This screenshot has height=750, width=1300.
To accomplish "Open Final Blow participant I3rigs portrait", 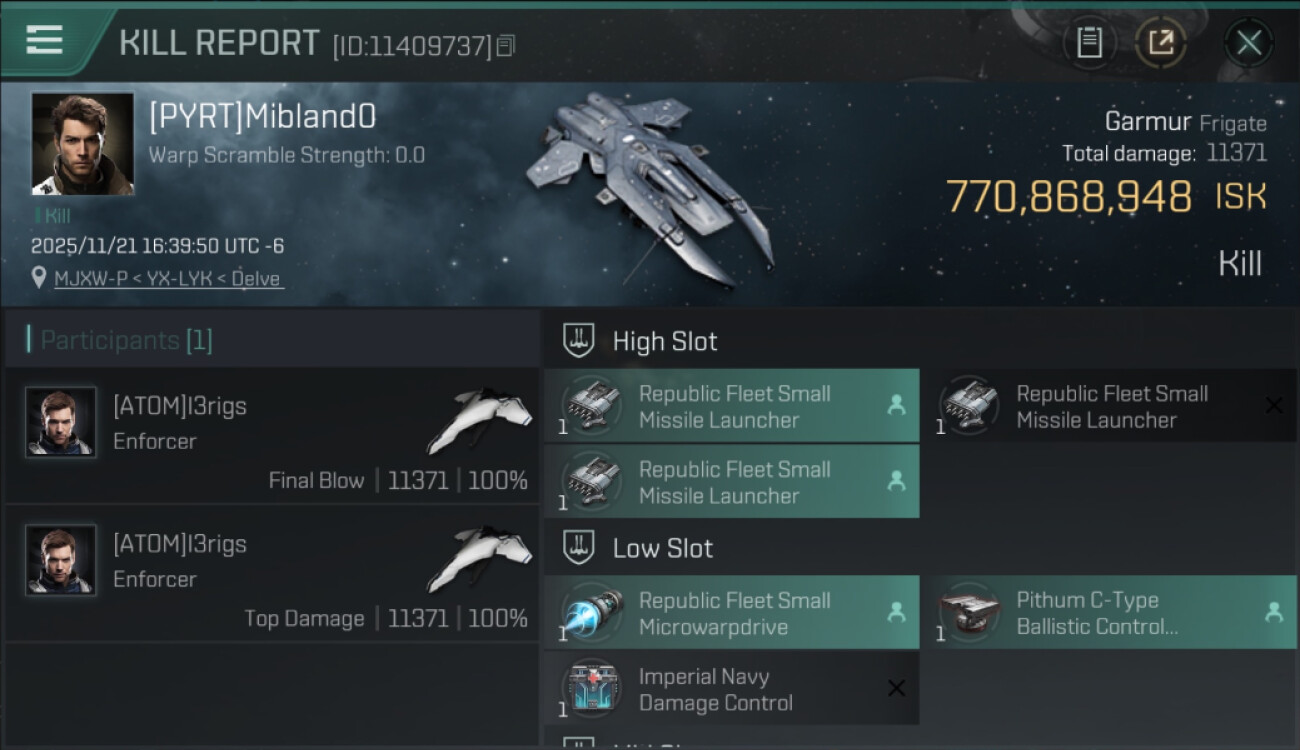I will pos(61,422).
